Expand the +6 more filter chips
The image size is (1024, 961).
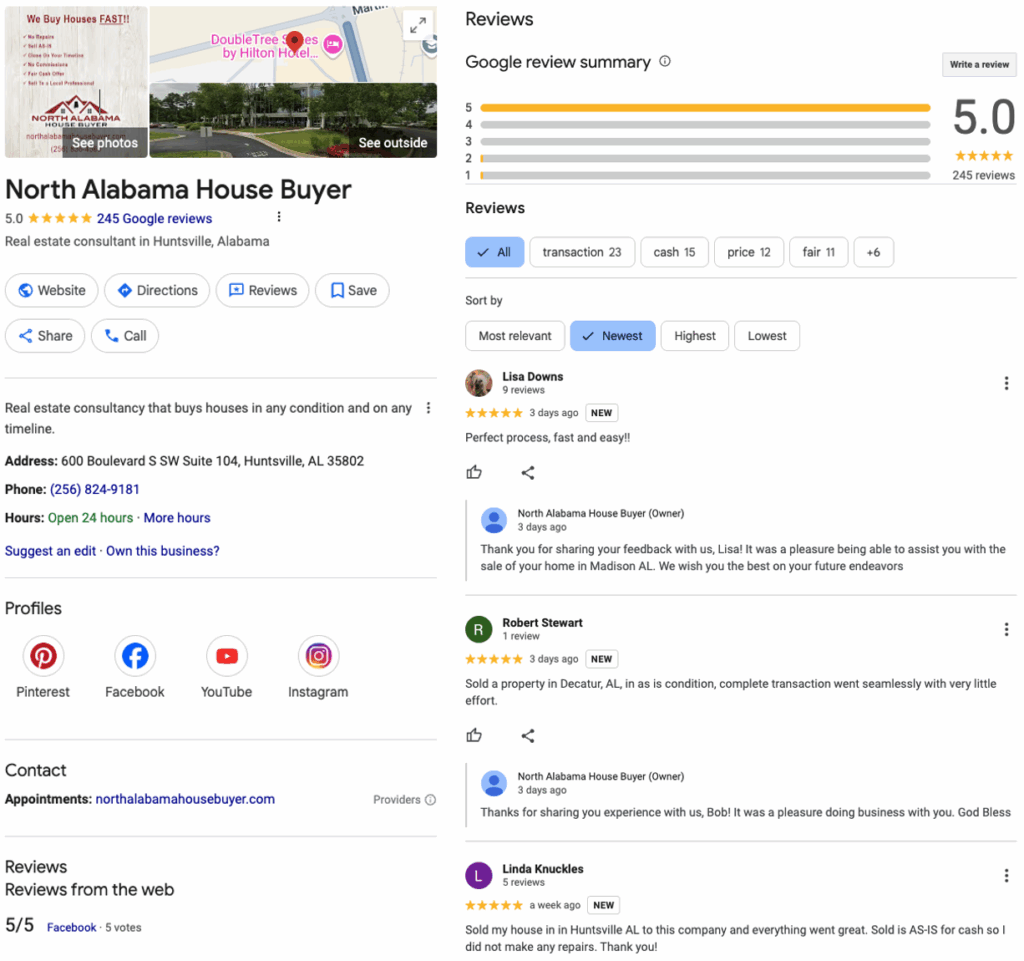coord(874,252)
